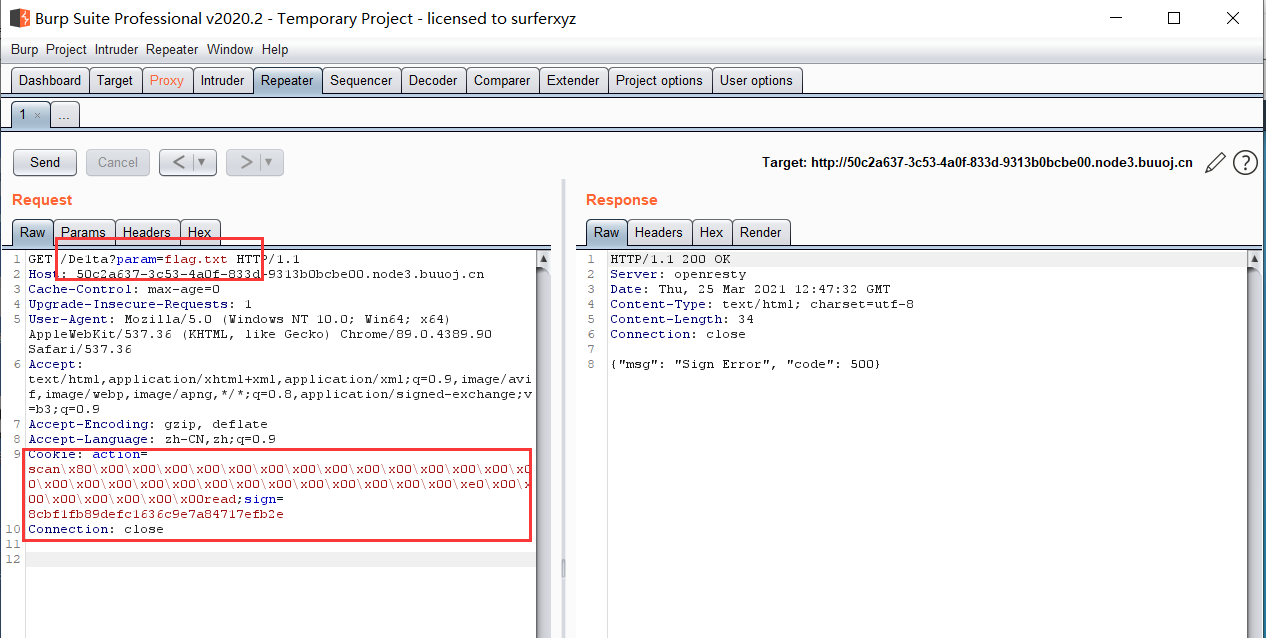The image size is (1266, 638).
Task: Send the request
Action: [45, 162]
